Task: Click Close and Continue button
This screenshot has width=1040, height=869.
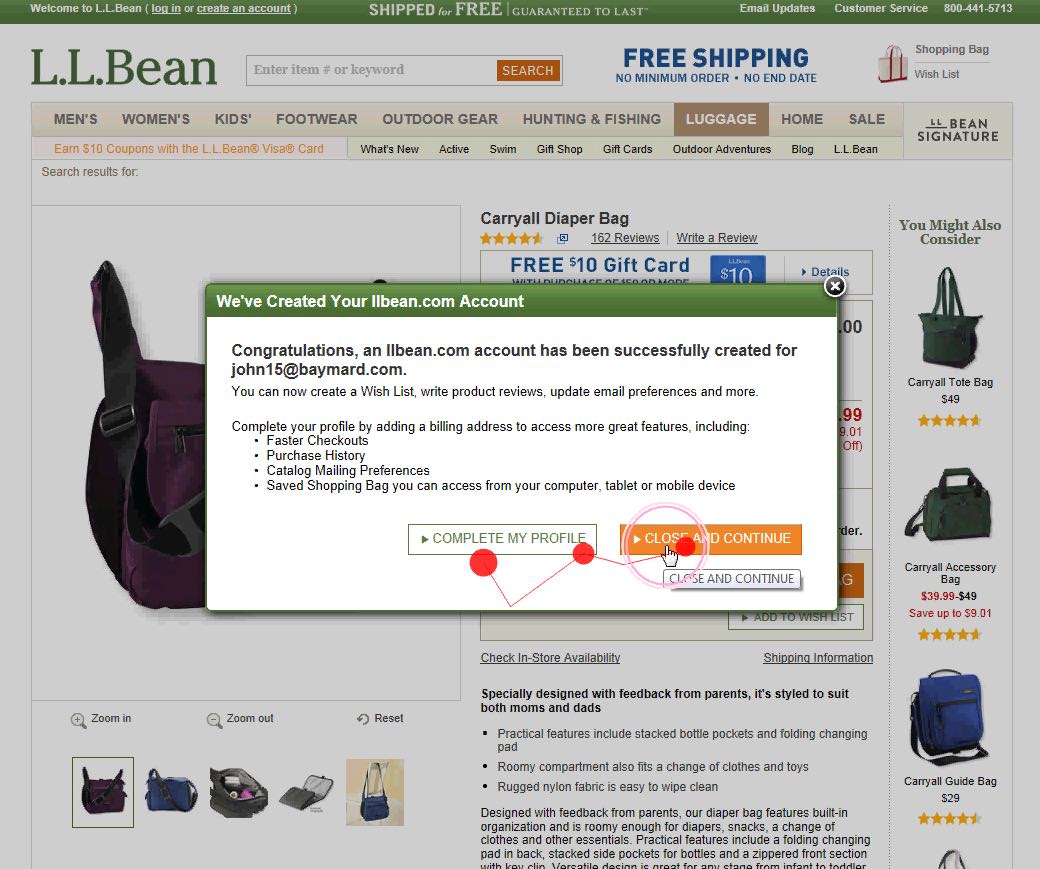Action: click(x=710, y=539)
